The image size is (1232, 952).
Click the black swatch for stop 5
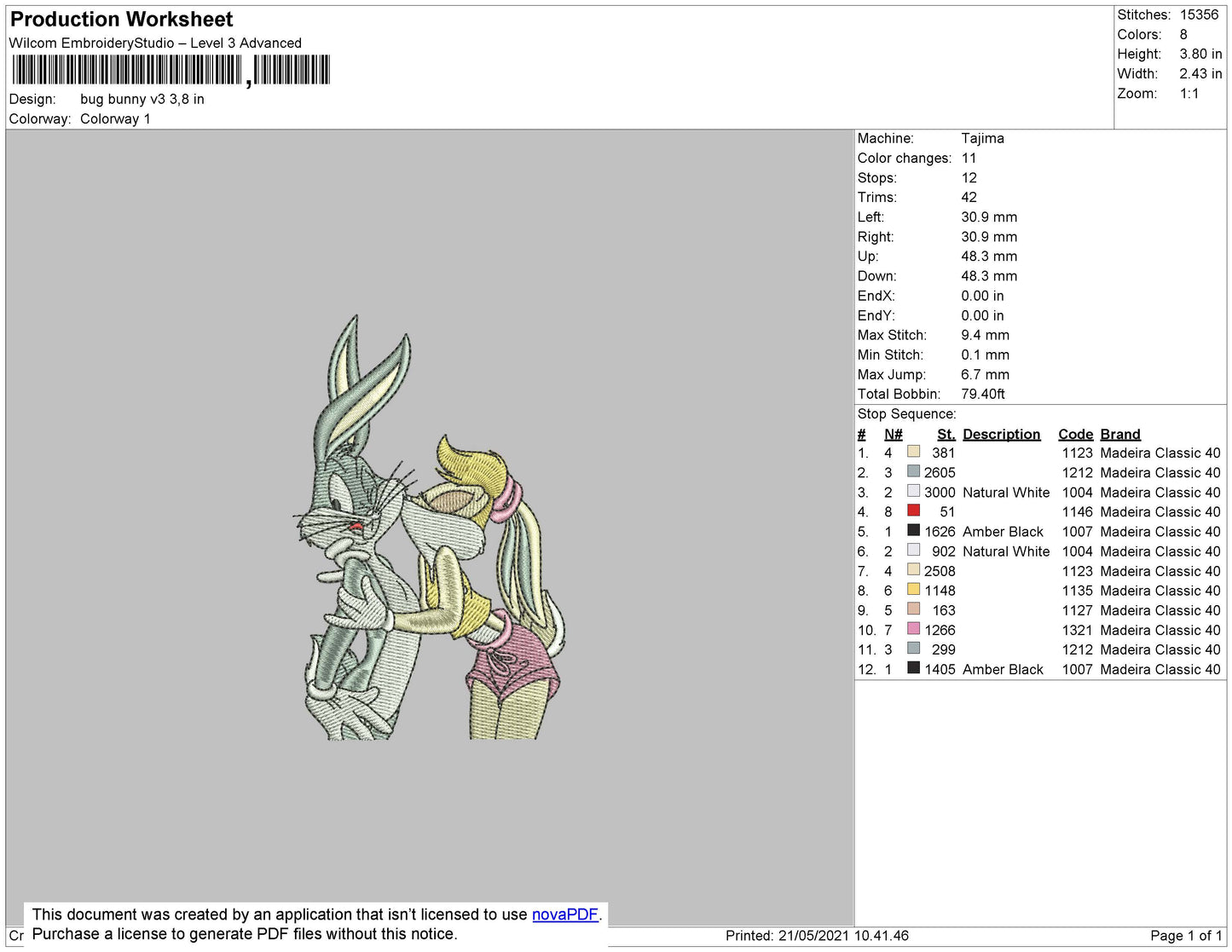914,530
